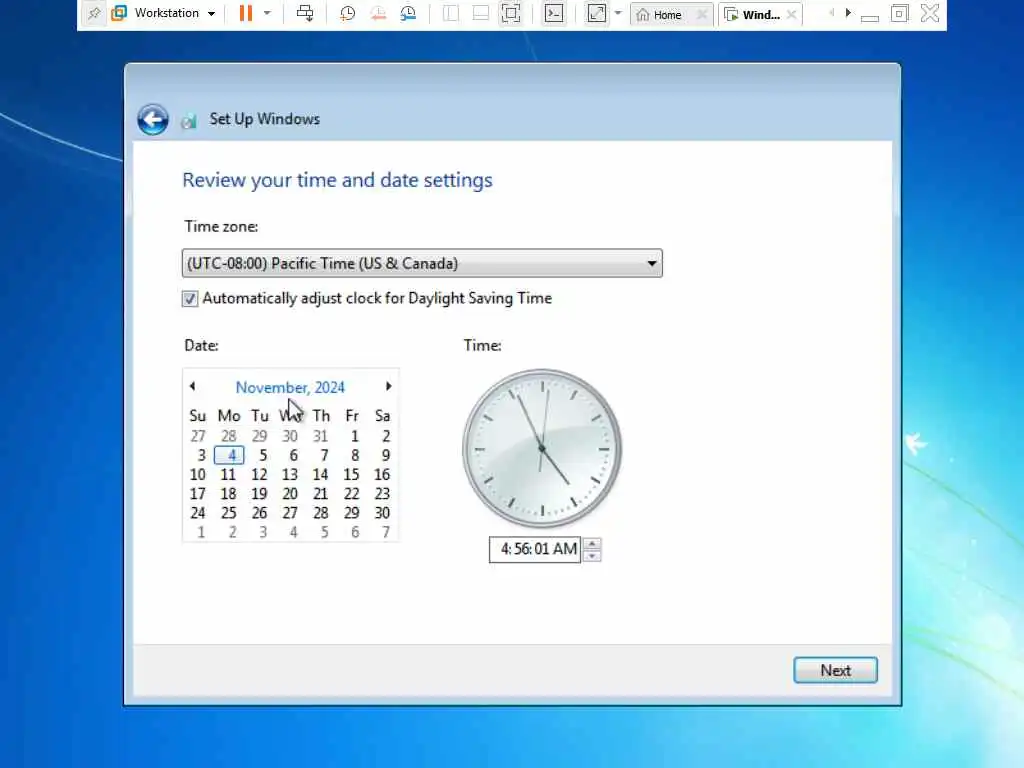Open the Time zone dropdown
The height and width of the screenshot is (768, 1024).
(422, 263)
